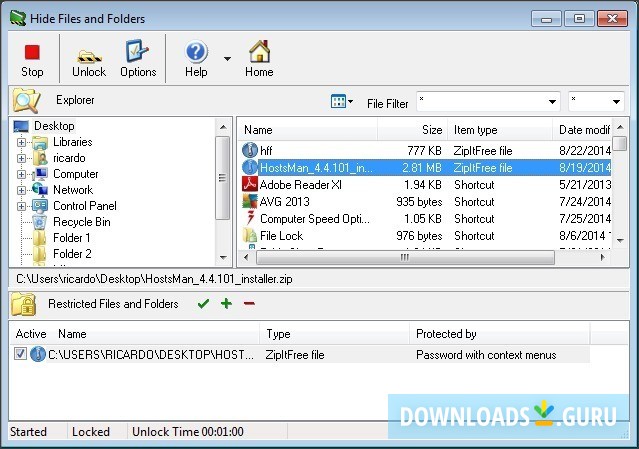Expand the ricardo tree node
This screenshot has height=449, width=639.
[21, 158]
